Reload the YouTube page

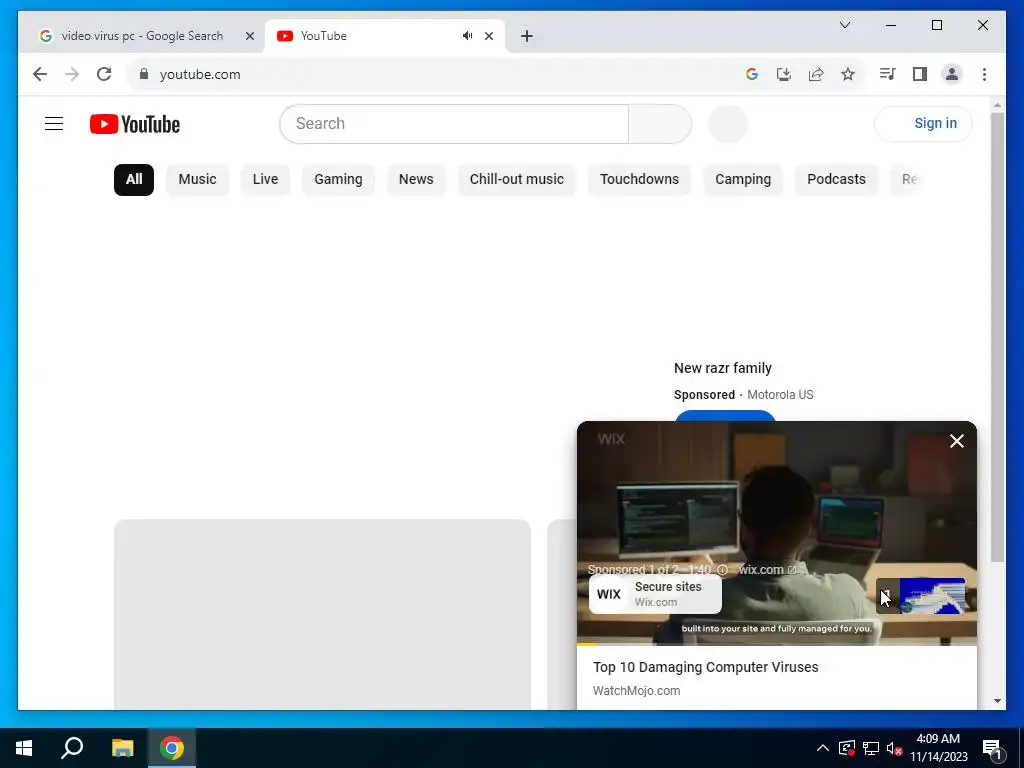click(104, 74)
